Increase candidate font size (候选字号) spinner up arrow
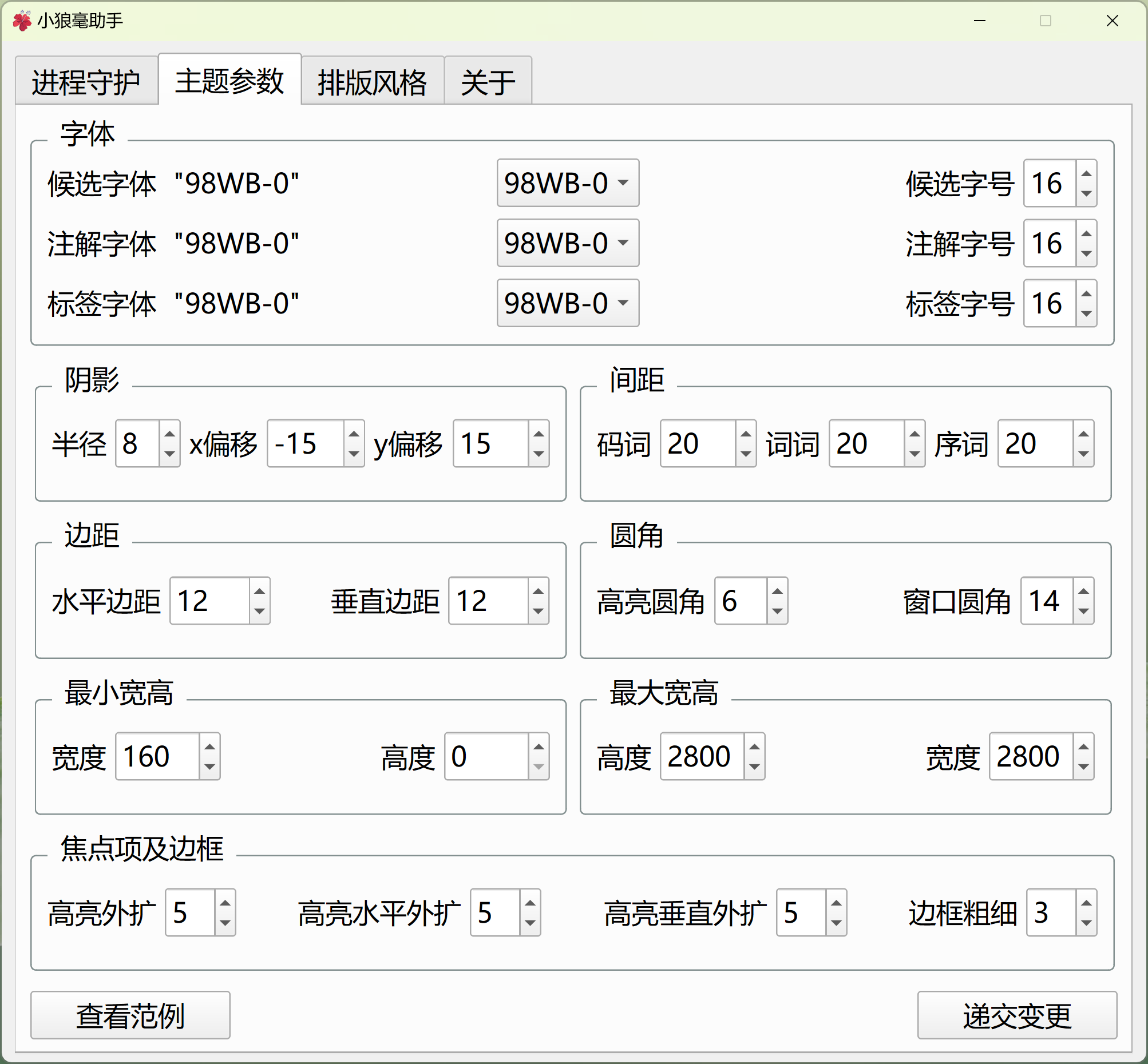The width and height of the screenshot is (1148, 1064). [x=1086, y=174]
